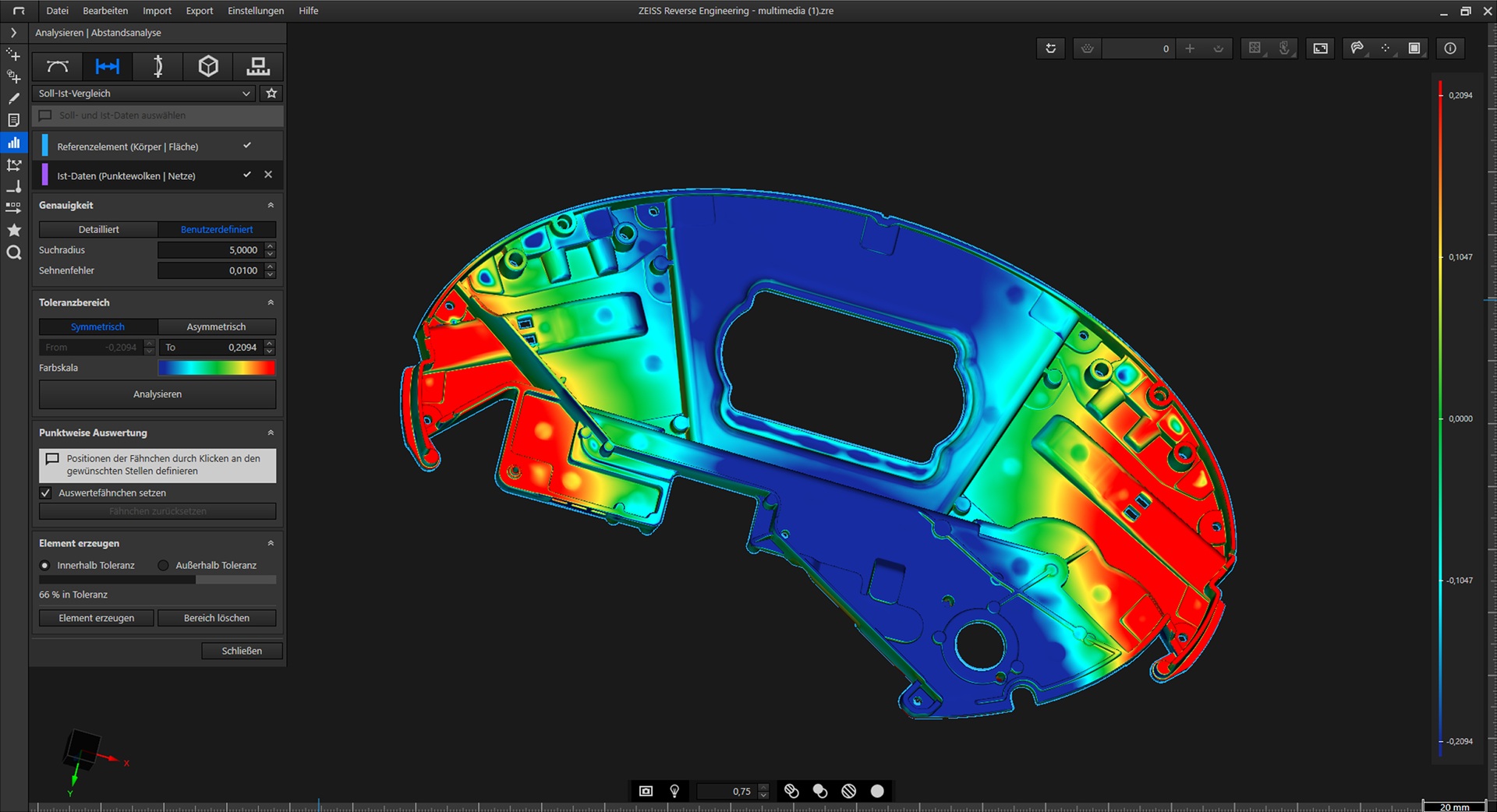Switch tolerance mode to Asymmetrisch

[x=217, y=327]
